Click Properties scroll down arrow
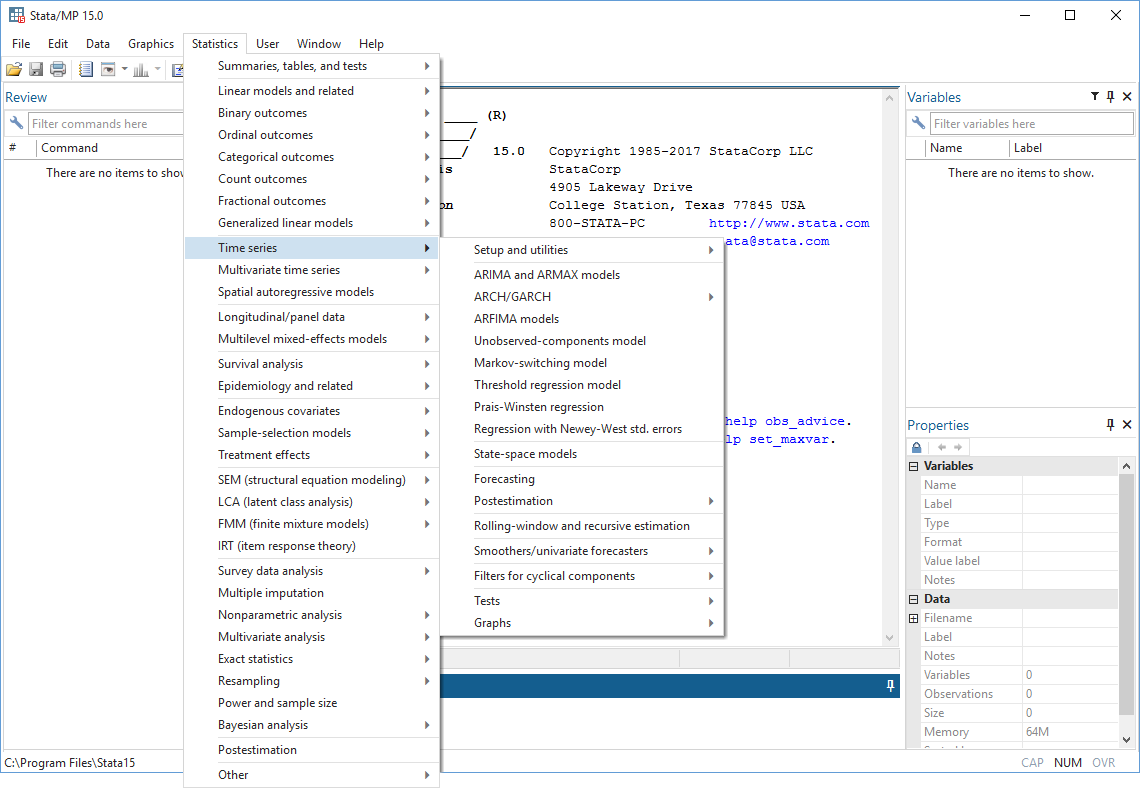This screenshot has height=788, width=1140. tap(1126, 740)
